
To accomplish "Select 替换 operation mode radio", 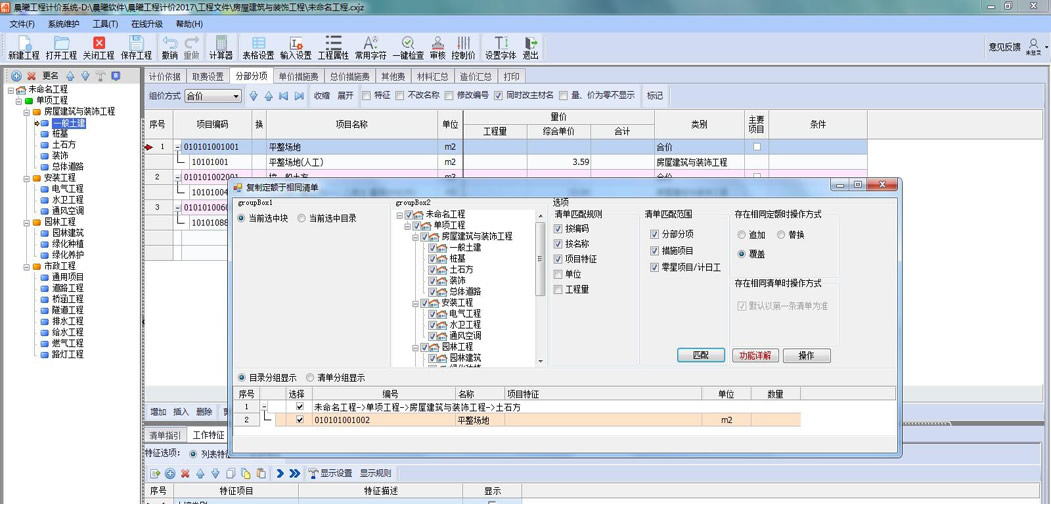I will (x=781, y=235).
